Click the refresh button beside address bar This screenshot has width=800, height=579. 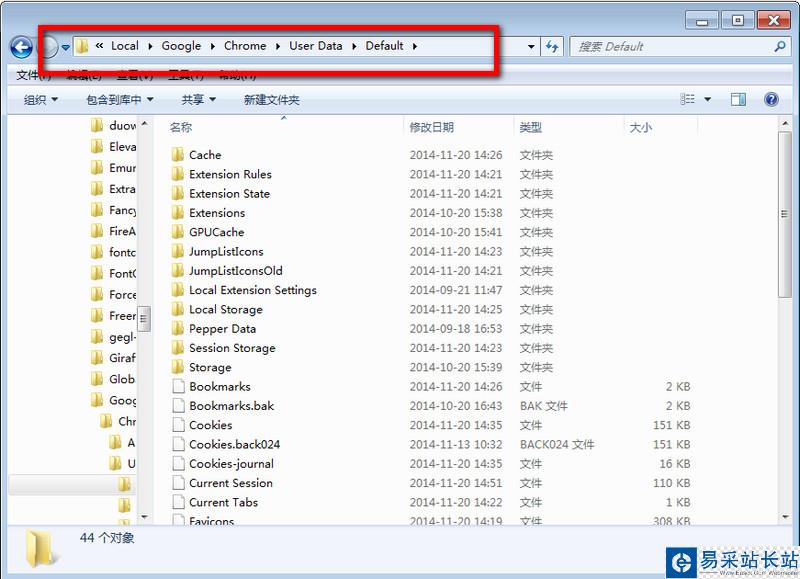(552, 47)
